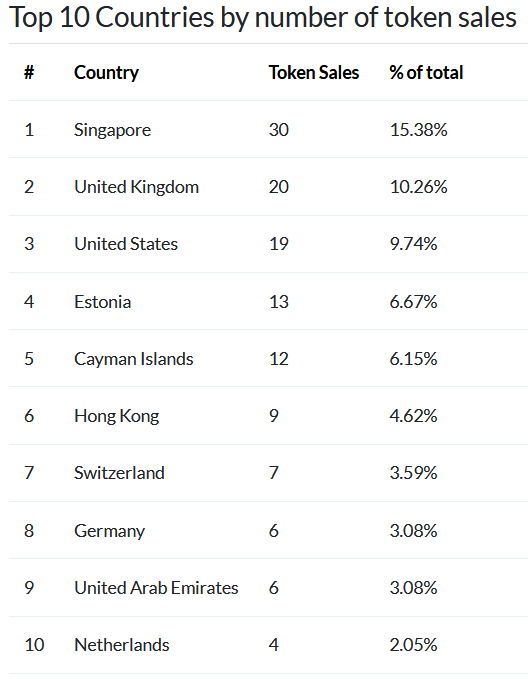Click the 10.26% value for United Kingdom
The height and width of the screenshot is (679, 528).
[x=418, y=187]
